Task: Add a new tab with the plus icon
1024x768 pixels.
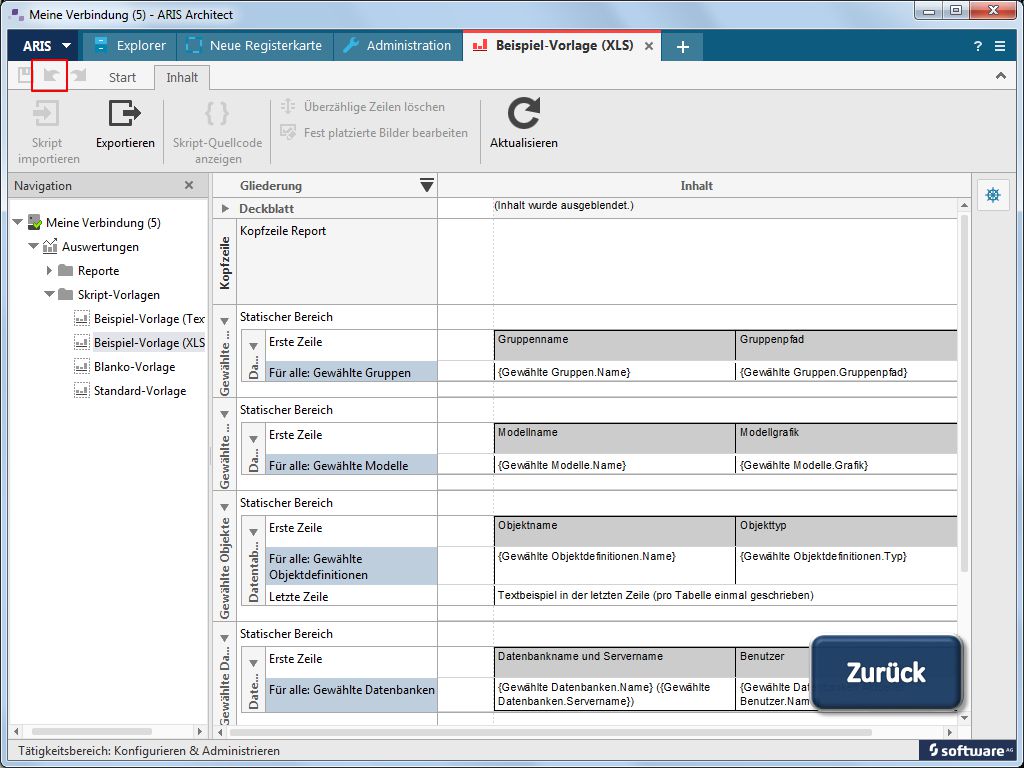Action: click(x=682, y=46)
